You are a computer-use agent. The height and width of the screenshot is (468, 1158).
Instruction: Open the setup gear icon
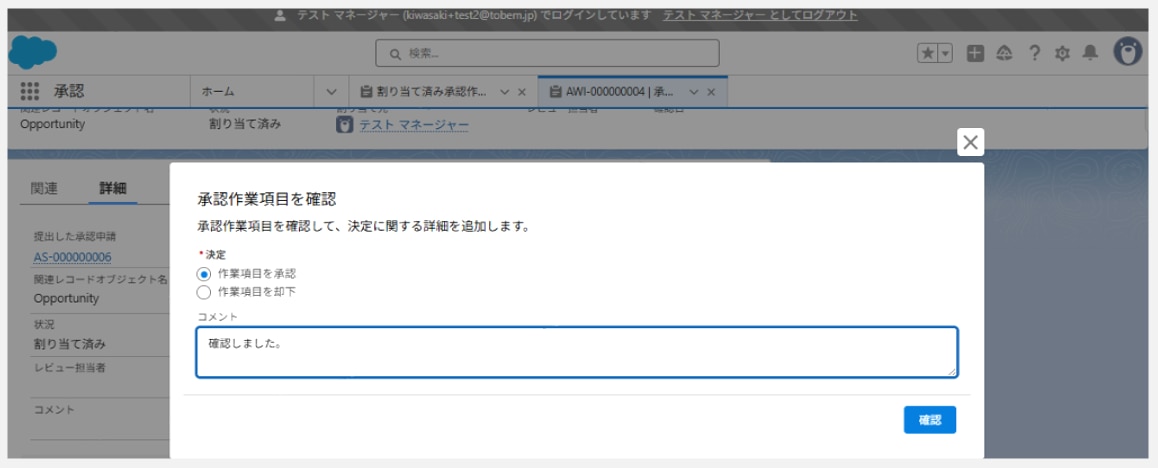tap(1062, 53)
